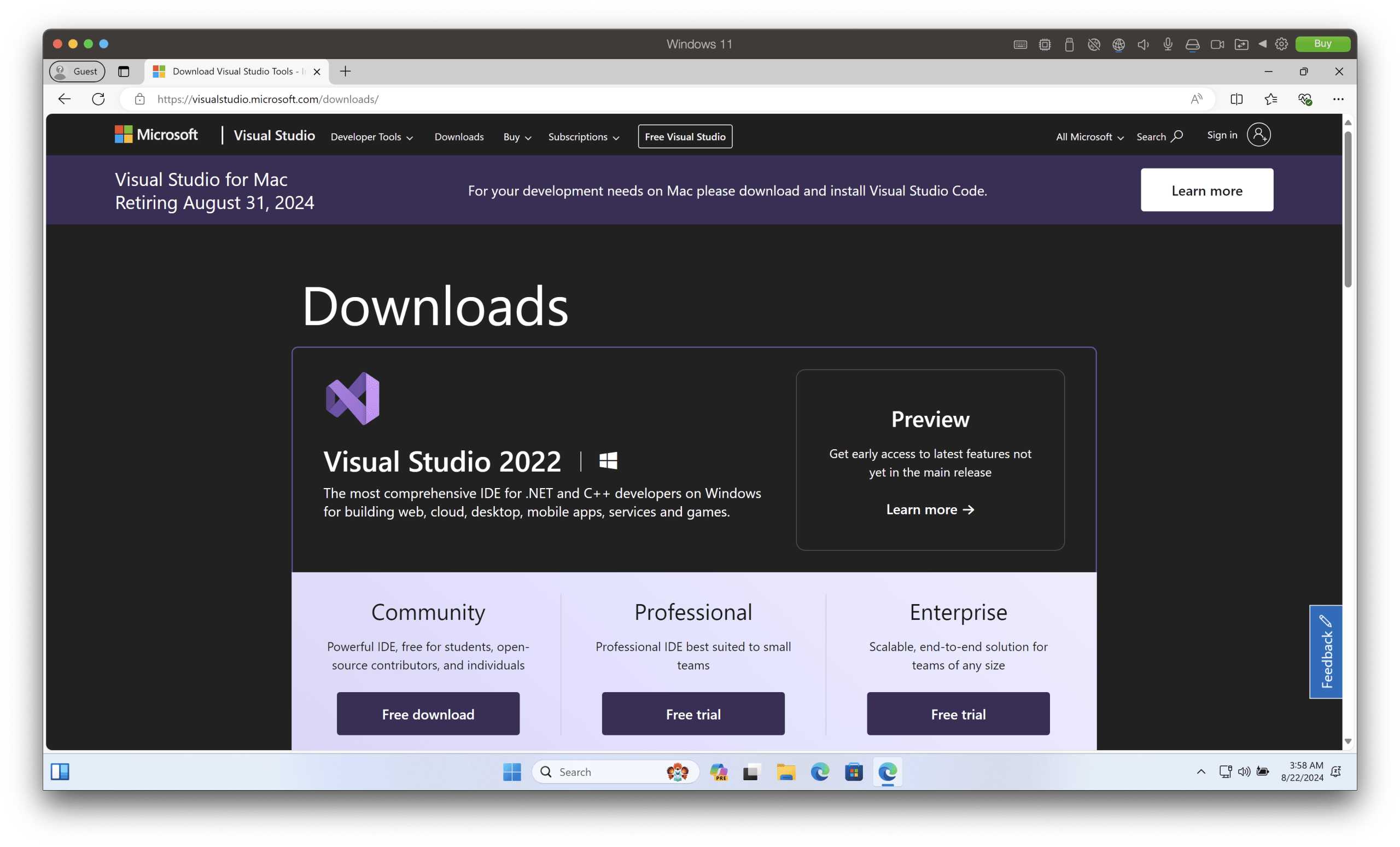The height and width of the screenshot is (847, 1400).
Task: Close the Download Visual Studio Tools tab
Action: [317, 72]
